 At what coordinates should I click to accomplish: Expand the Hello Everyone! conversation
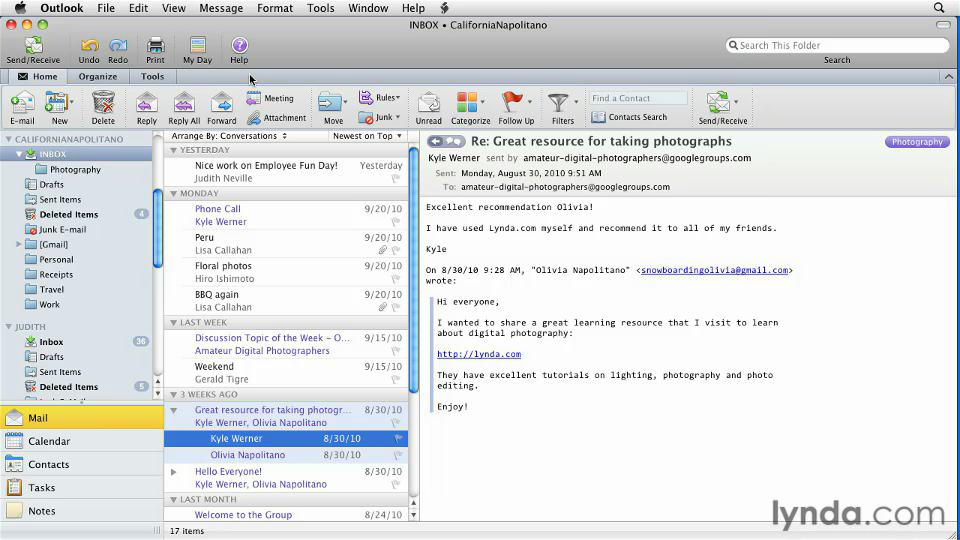coord(174,472)
